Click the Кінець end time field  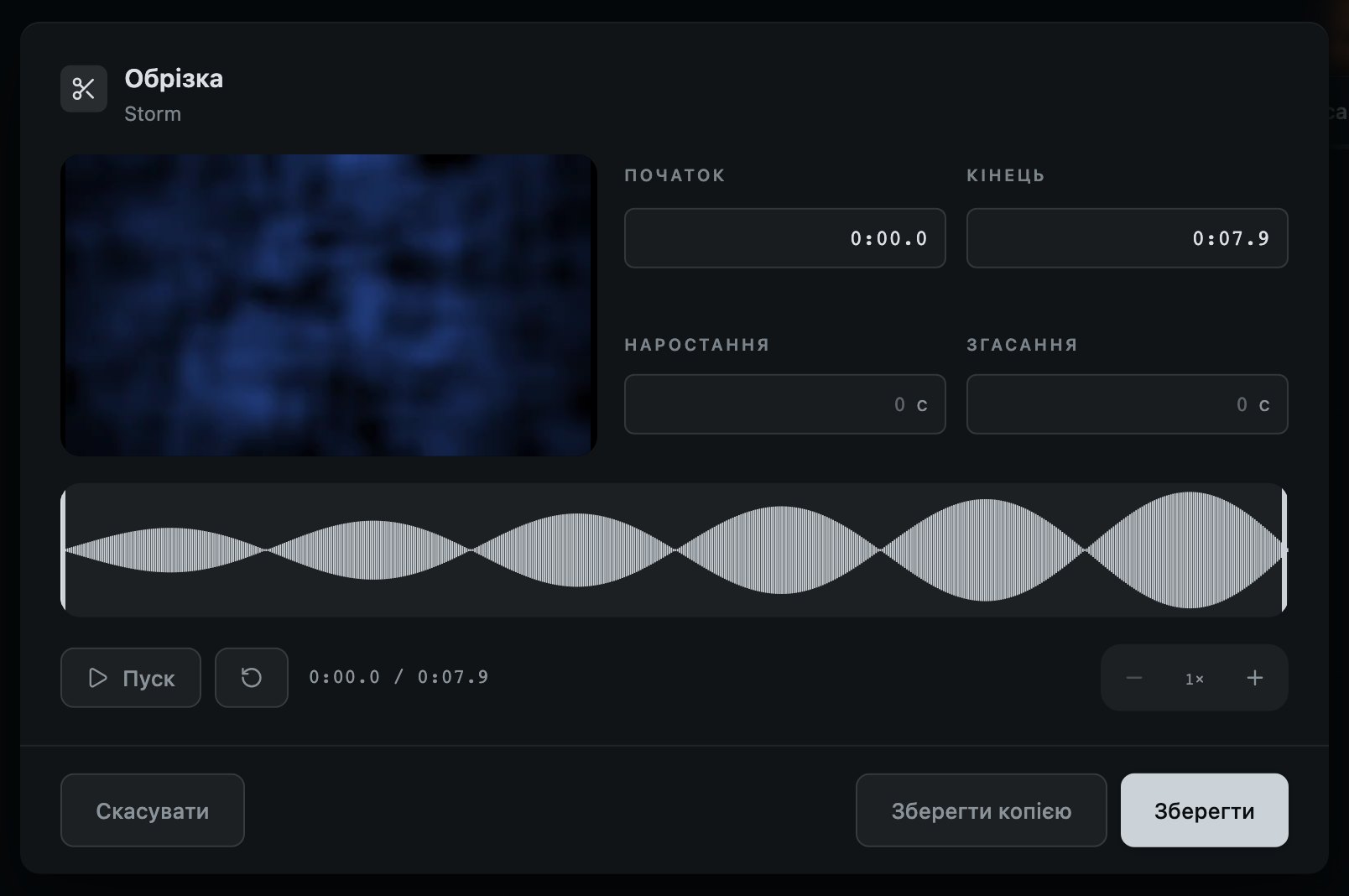click(1128, 238)
